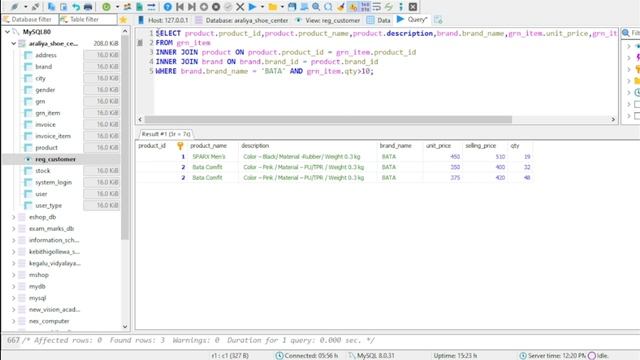Viewport: 640px width, 360px height.
Task: Open the dropdown beside the folder icon
Action: tap(282, 7)
